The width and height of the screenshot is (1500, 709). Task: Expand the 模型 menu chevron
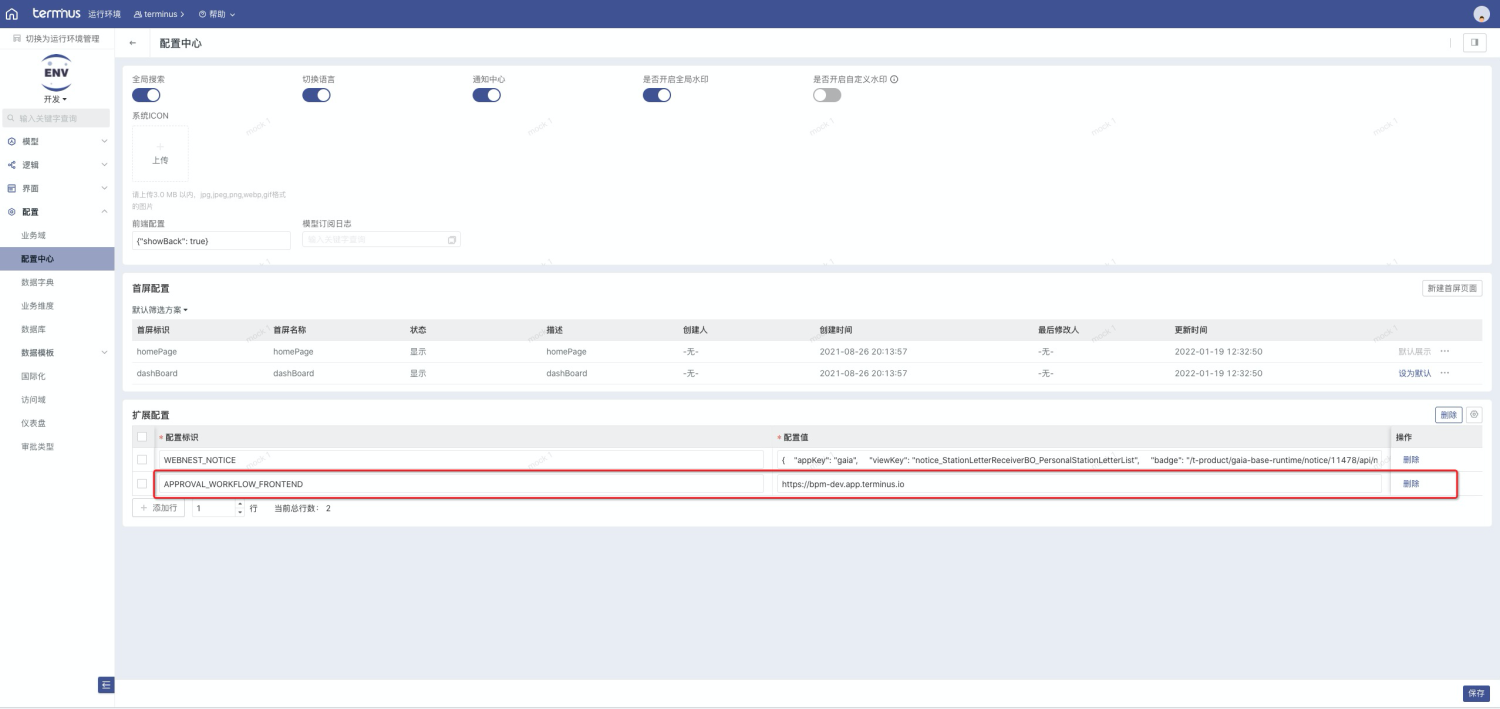(105, 141)
